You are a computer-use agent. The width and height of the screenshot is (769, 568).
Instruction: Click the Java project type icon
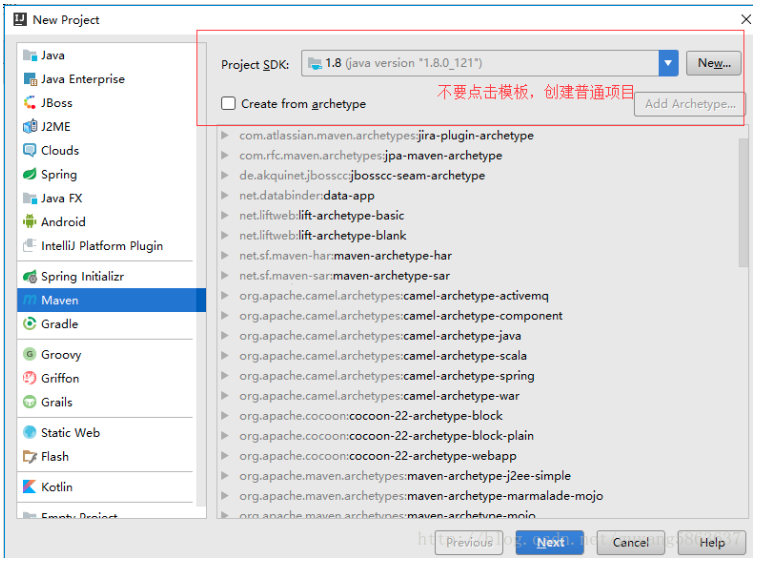point(30,55)
